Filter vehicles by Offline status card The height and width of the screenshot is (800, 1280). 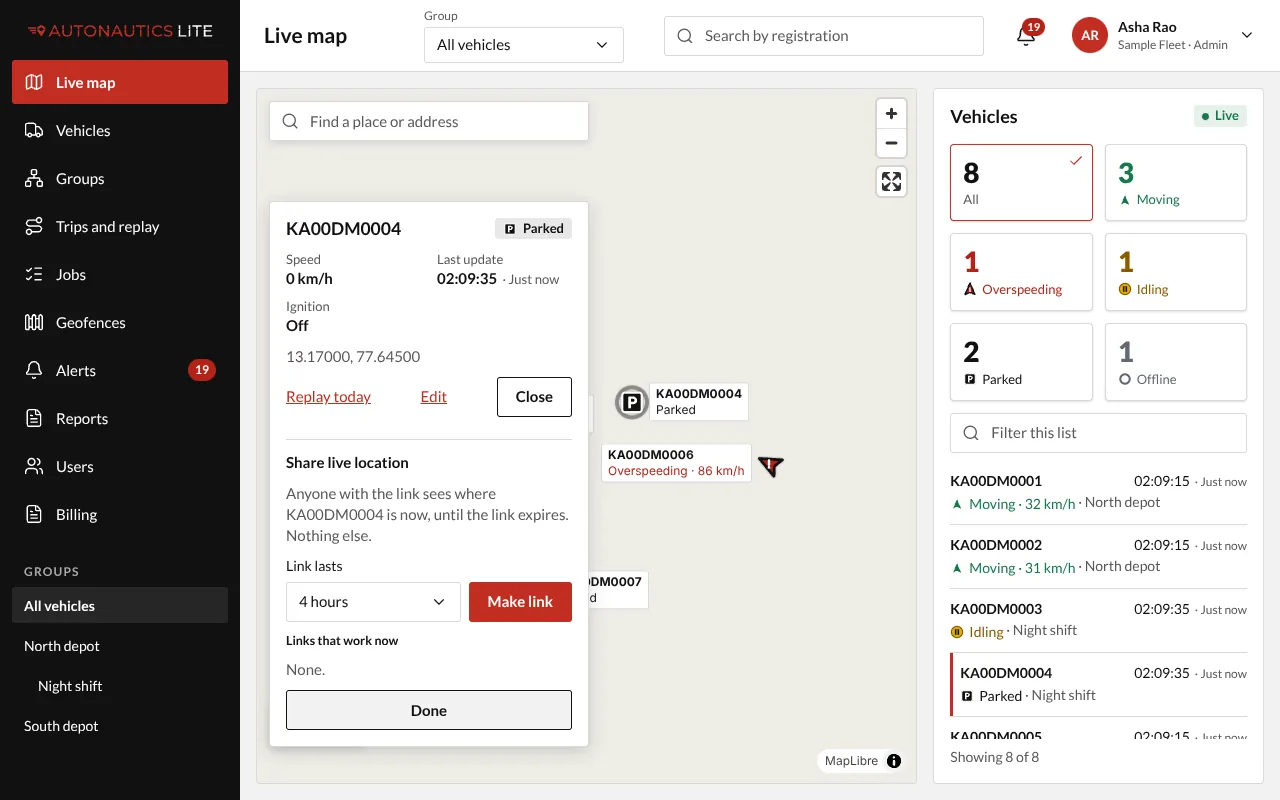(x=1176, y=362)
